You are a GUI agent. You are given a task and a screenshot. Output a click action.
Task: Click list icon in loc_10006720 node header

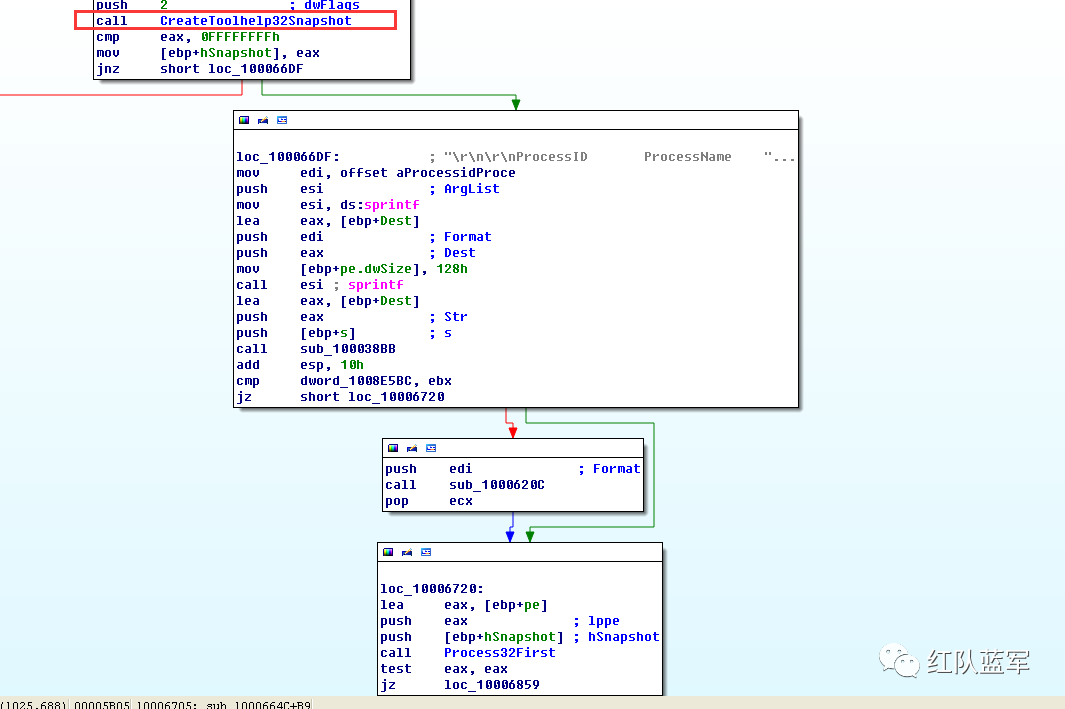pos(426,552)
